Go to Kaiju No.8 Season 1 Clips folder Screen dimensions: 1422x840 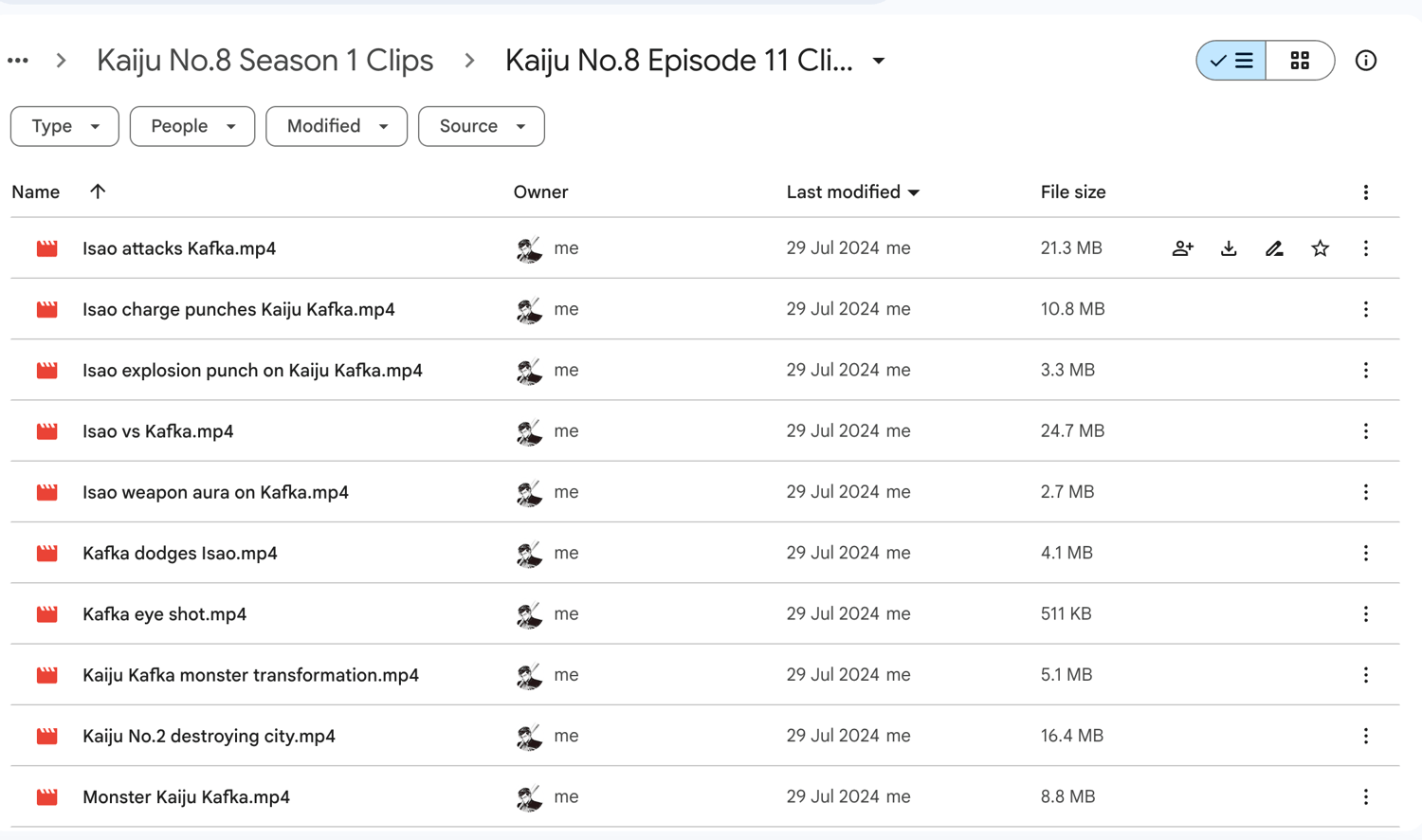click(265, 61)
